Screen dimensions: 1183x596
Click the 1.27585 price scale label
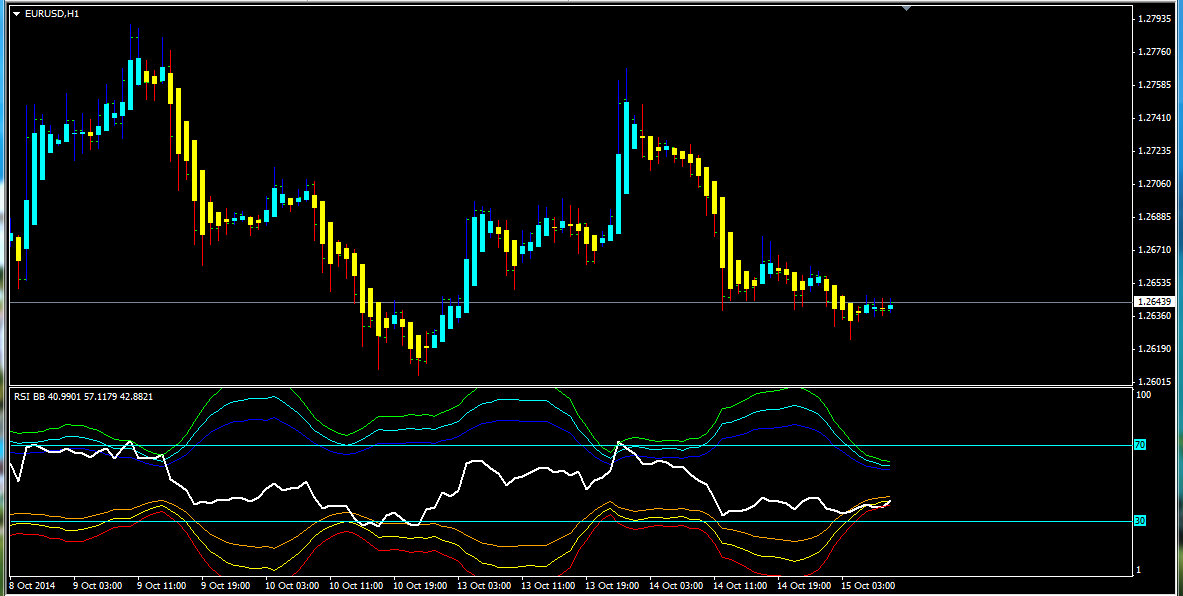pyautogui.click(x=1154, y=84)
